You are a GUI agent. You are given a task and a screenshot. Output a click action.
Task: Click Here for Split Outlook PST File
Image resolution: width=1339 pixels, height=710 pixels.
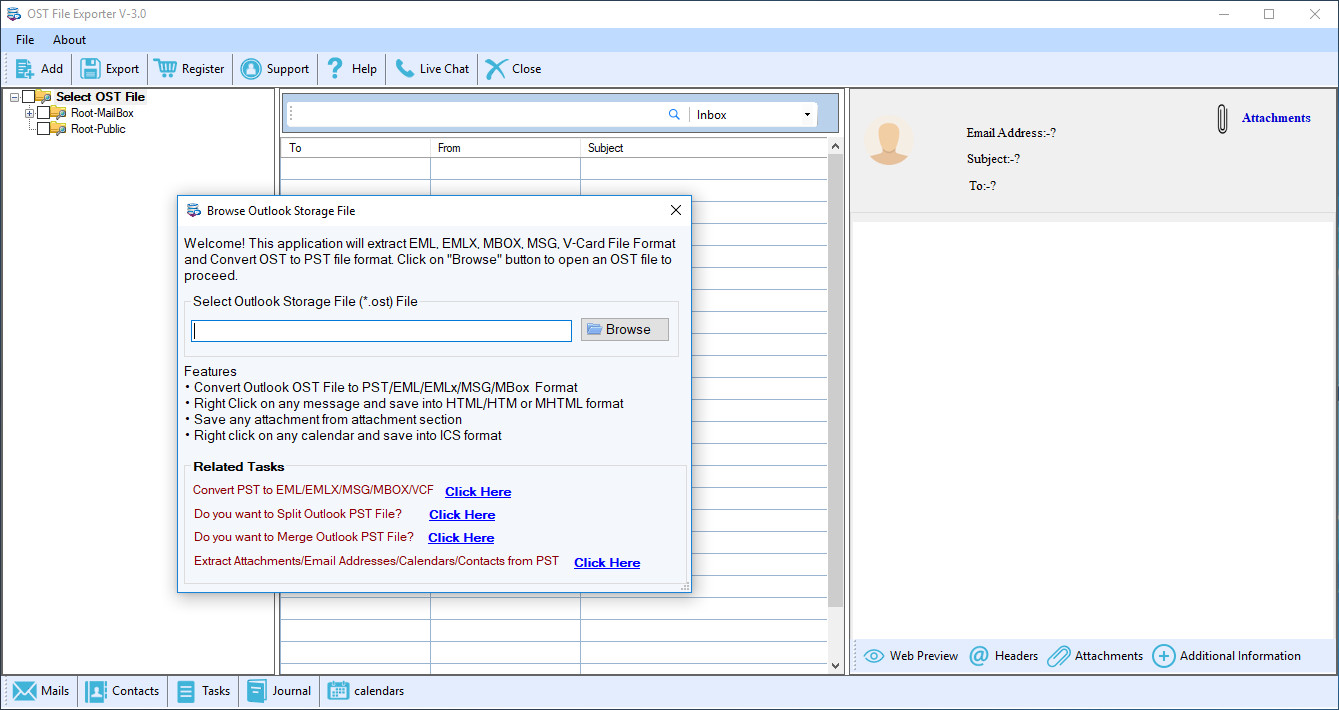pyautogui.click(x=462, y=515)
